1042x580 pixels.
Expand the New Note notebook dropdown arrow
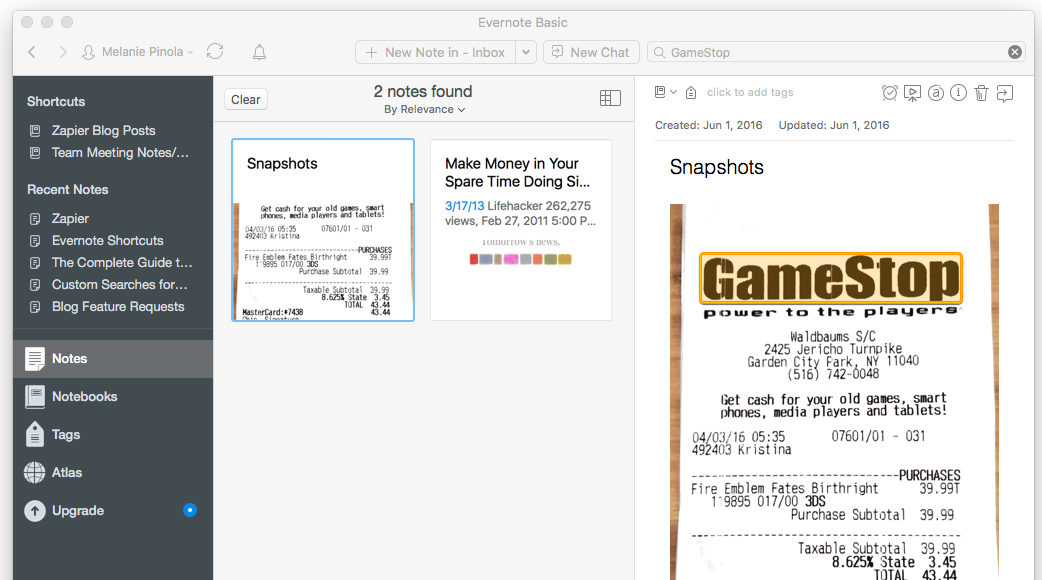[526, 52]
